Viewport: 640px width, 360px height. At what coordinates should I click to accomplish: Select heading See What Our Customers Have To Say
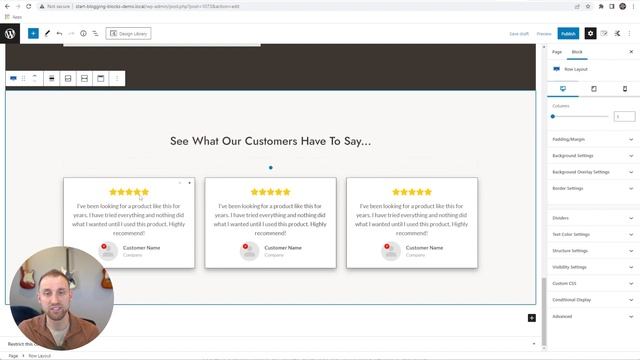tap(270, 141)
